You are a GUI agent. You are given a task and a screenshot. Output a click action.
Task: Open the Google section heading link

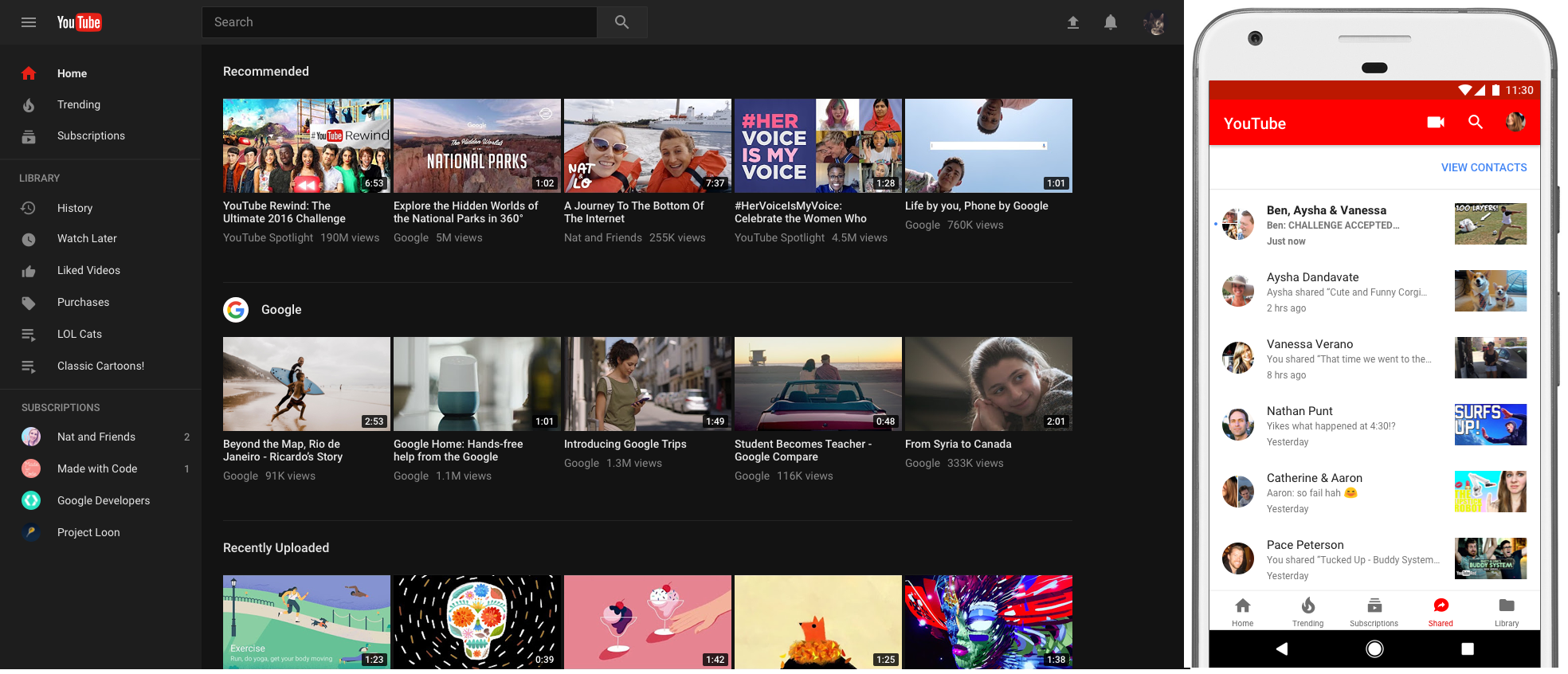click(281, 309)
